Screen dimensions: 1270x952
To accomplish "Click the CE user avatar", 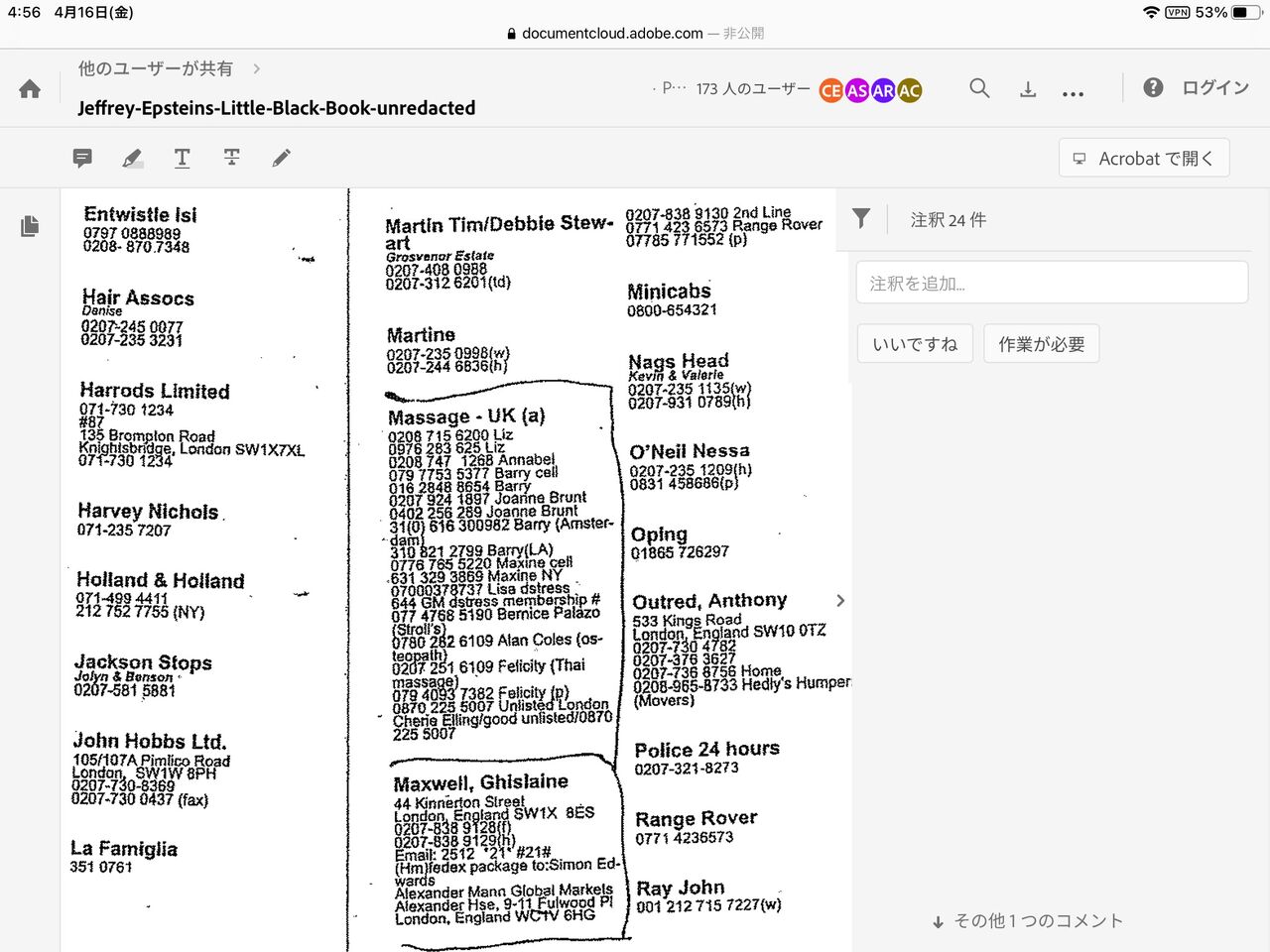I will pos(831,90).
